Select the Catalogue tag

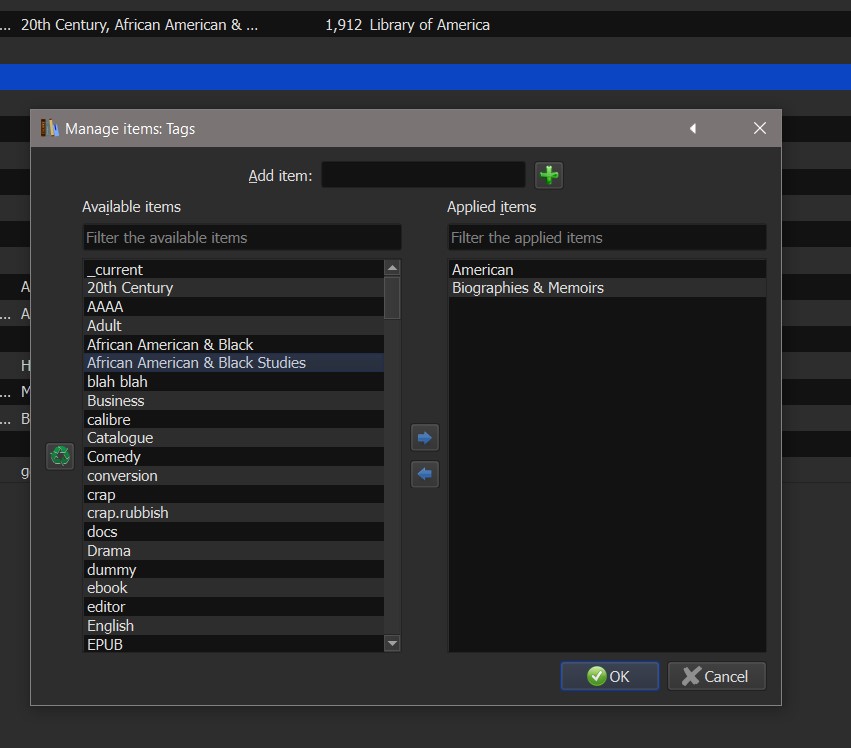point(233,438)
